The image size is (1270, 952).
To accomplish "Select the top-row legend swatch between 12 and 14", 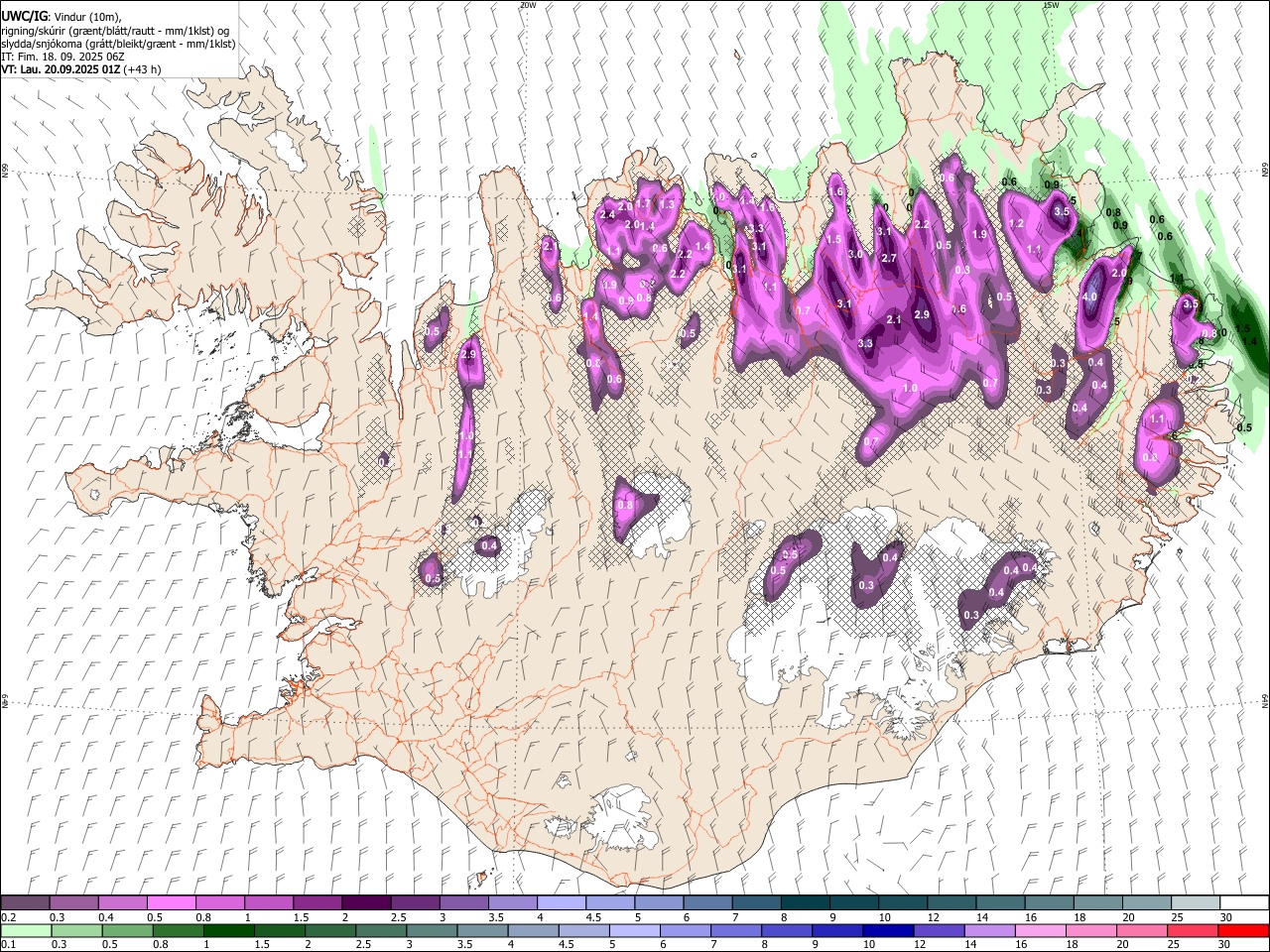I will [x=952, y=902].
